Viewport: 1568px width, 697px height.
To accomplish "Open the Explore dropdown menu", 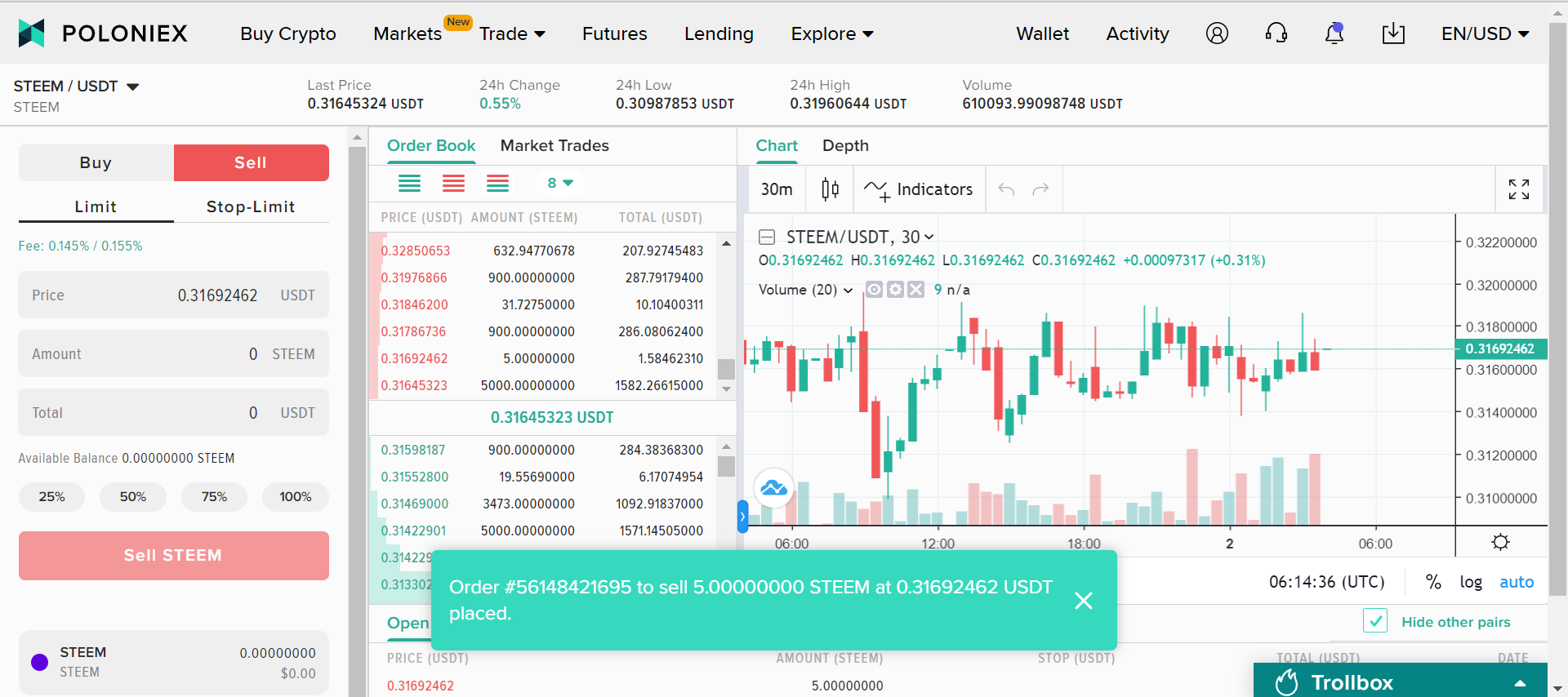I will (x=832, y=33).
